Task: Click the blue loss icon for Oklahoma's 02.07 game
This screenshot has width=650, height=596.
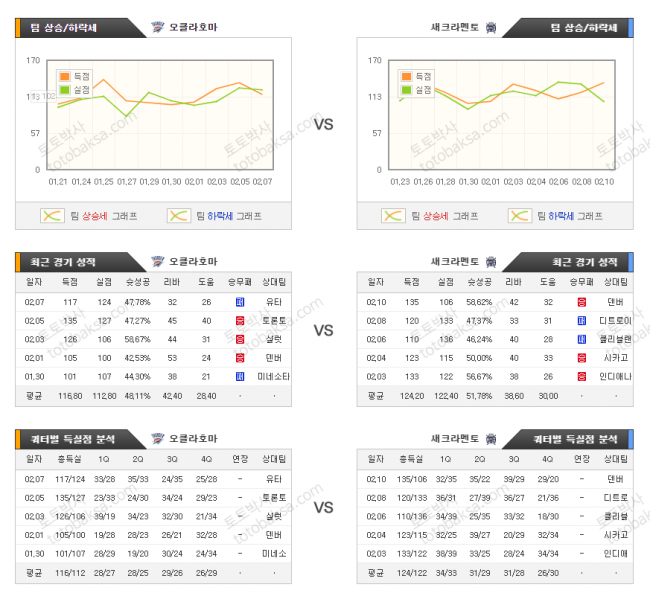Action: (x=240, y=301)
